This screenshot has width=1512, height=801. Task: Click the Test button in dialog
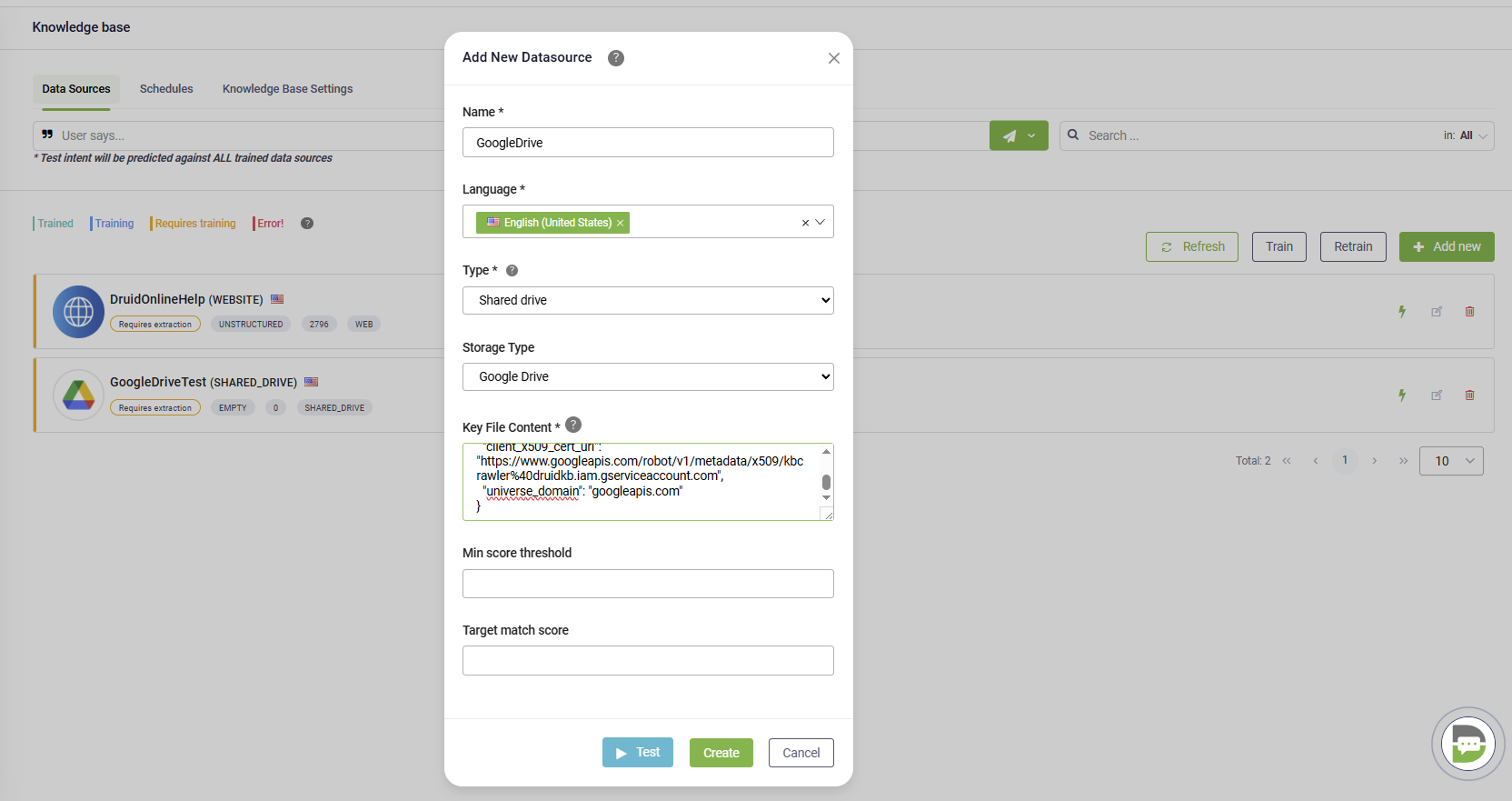(637, 753)
